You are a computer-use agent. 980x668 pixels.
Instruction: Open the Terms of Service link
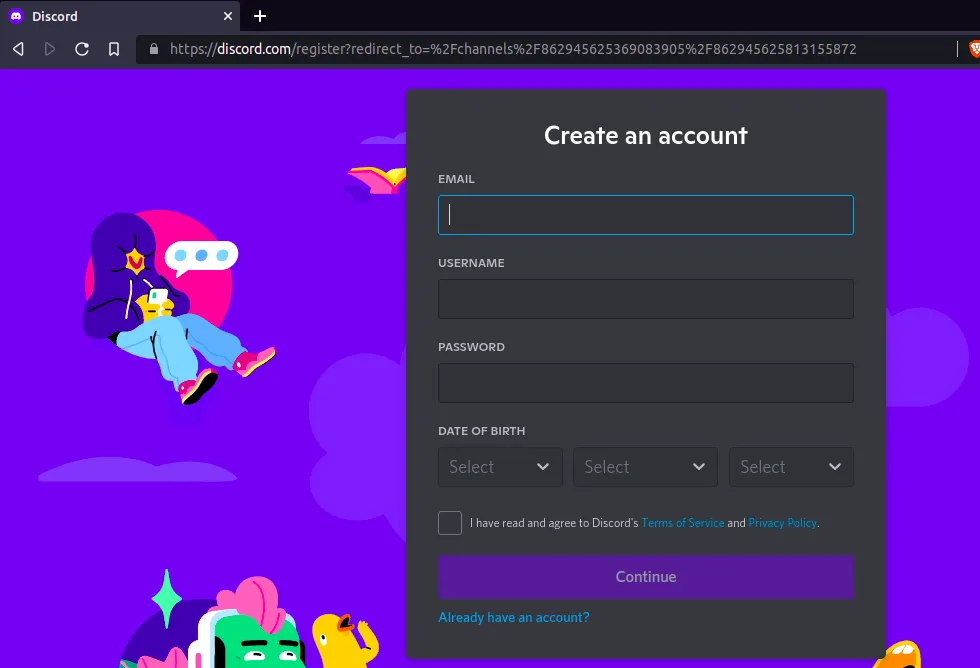click(x=682, y=523)
